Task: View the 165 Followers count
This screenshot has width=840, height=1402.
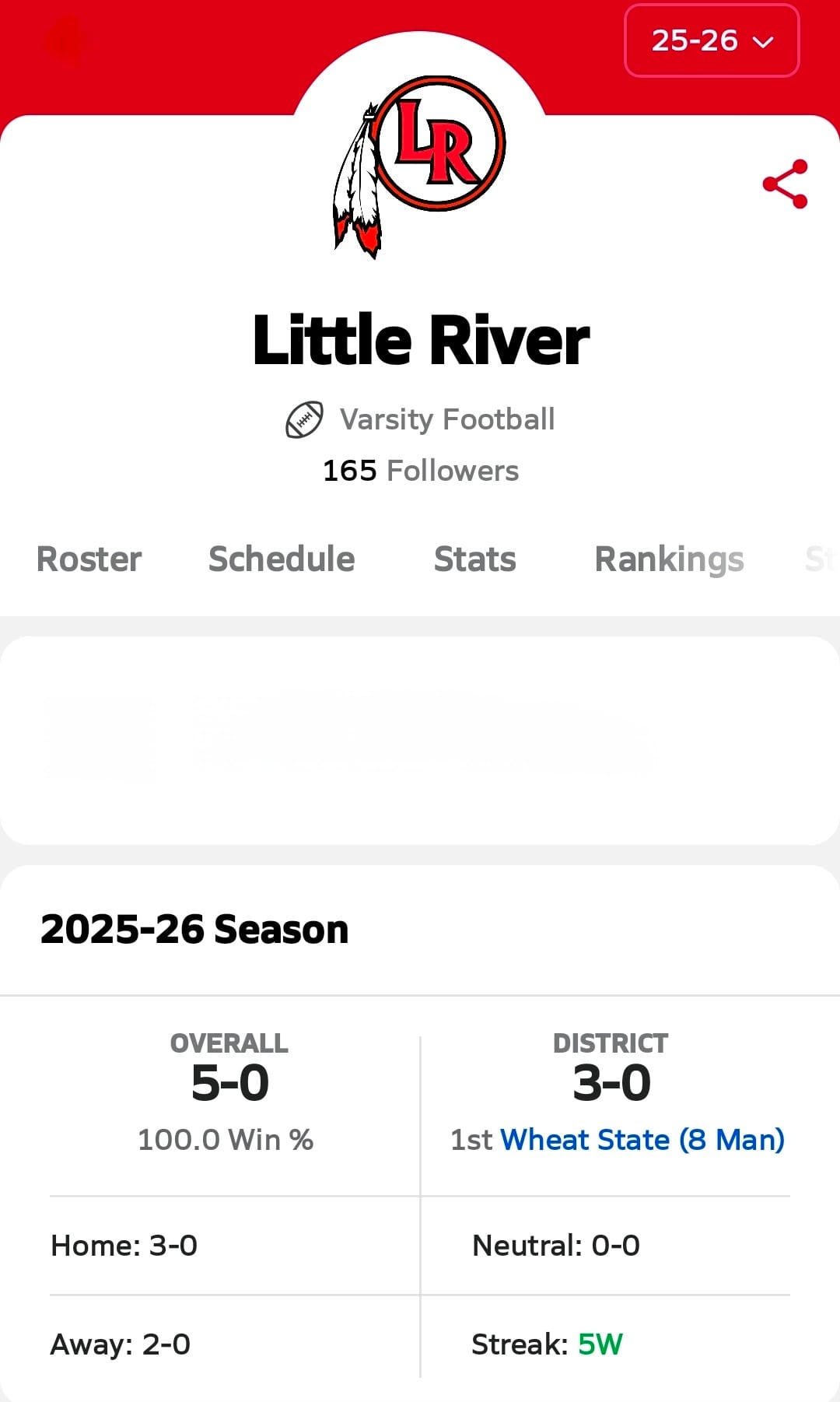Action: click(421, 471)
